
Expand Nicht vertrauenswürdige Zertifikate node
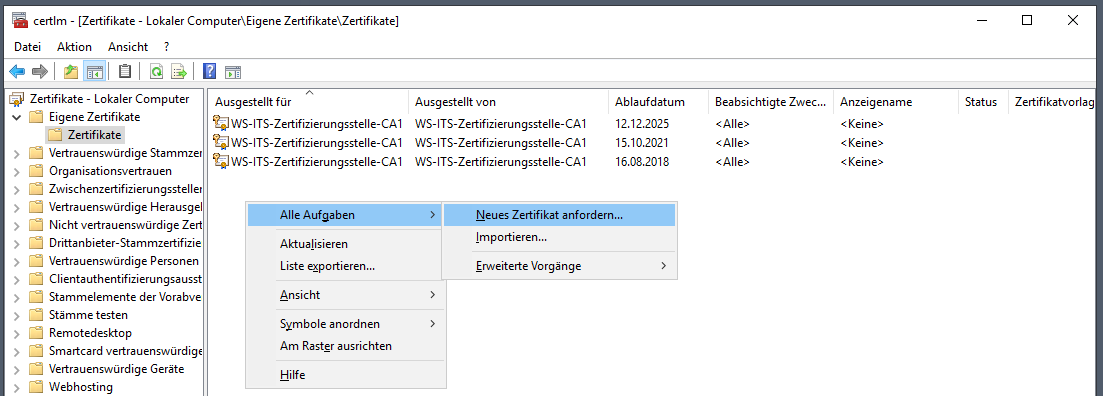coord(17,225)
